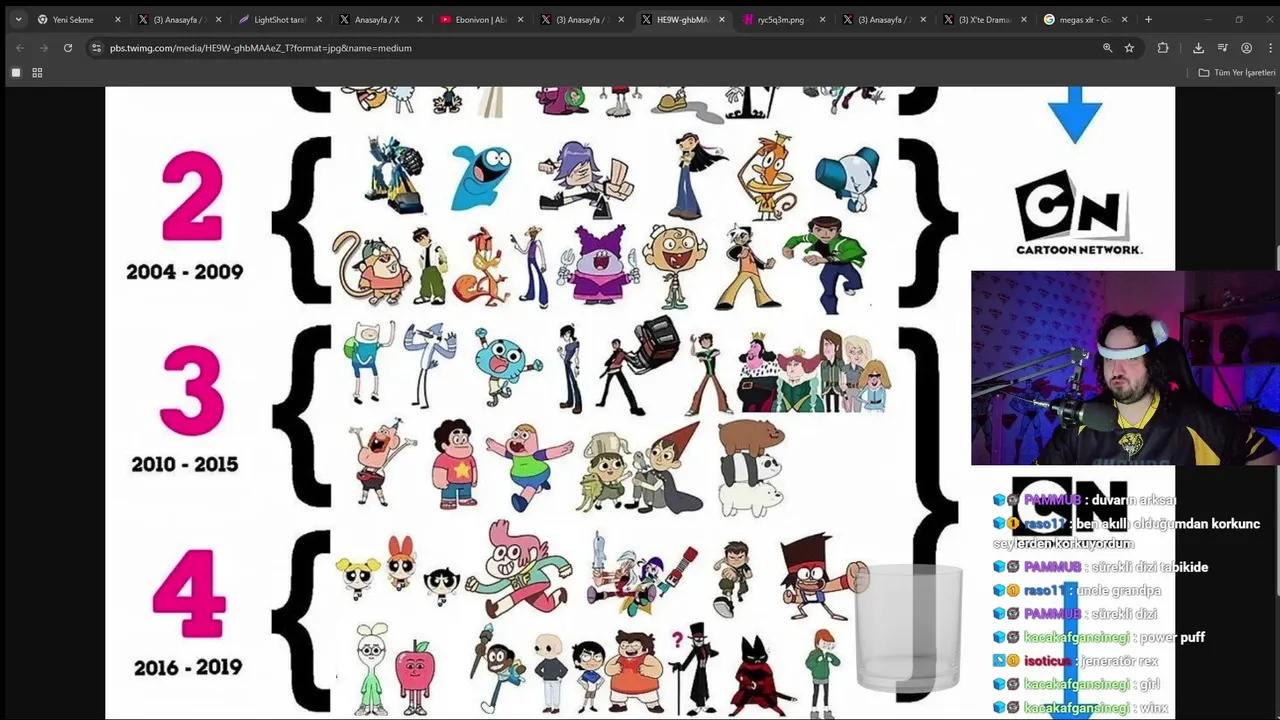Click the "2016 - 2019" era label

[188, 667]
